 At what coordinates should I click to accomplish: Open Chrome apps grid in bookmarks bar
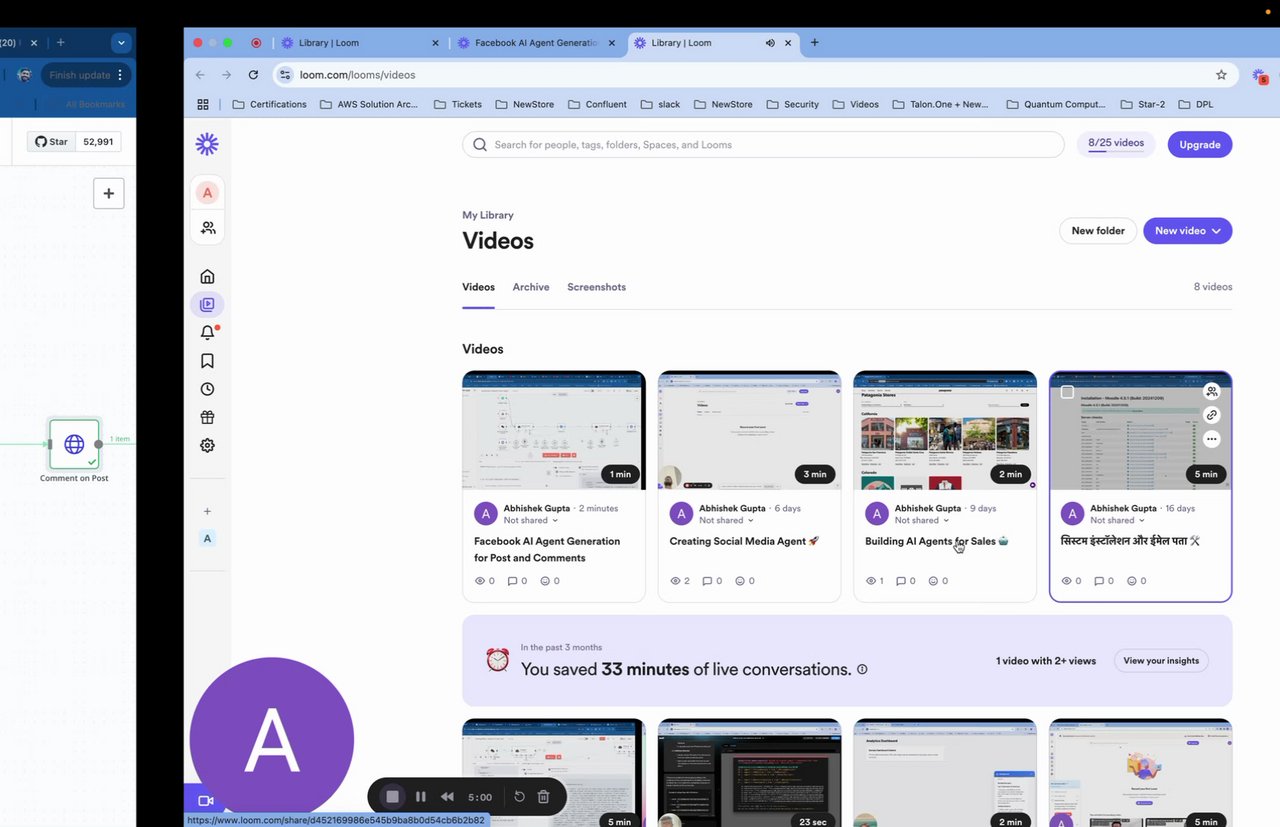click(x=203, y=104)
